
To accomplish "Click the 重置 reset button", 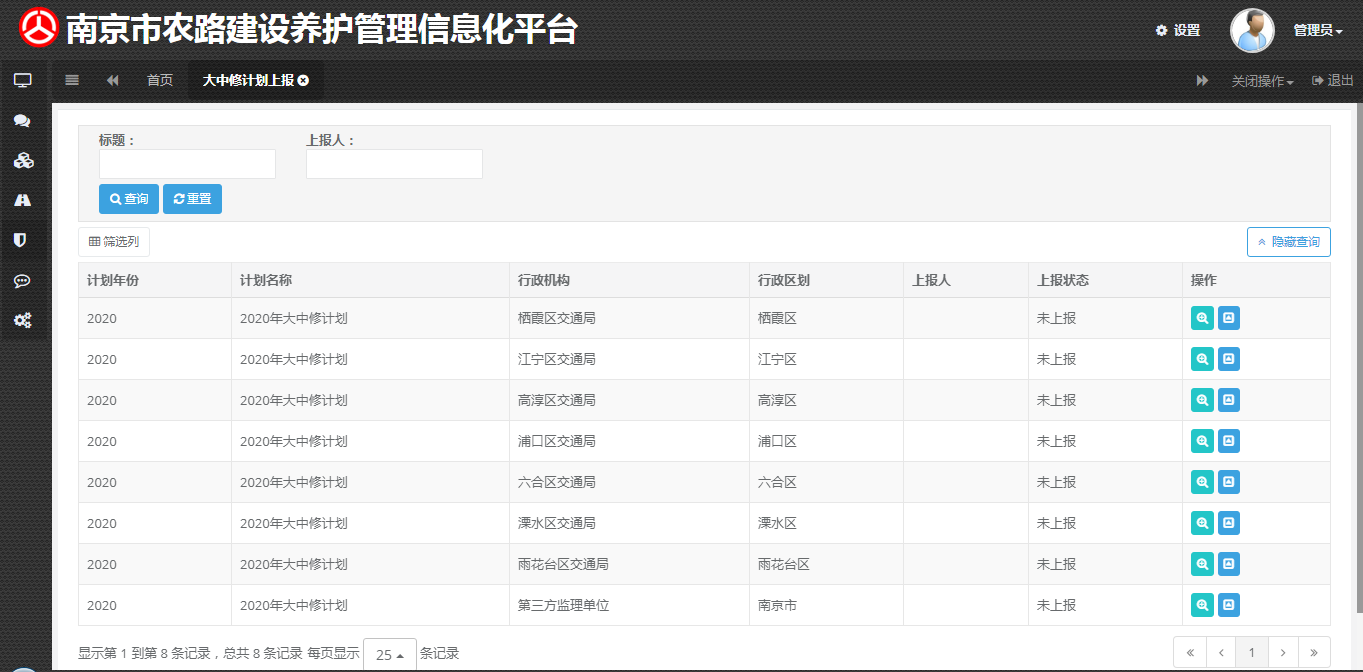I will click(x=192, y=199).
